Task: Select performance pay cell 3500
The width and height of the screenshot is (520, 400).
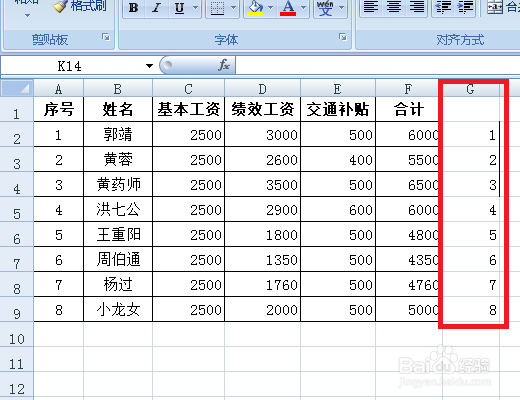Action: click(x=263, y=184)
